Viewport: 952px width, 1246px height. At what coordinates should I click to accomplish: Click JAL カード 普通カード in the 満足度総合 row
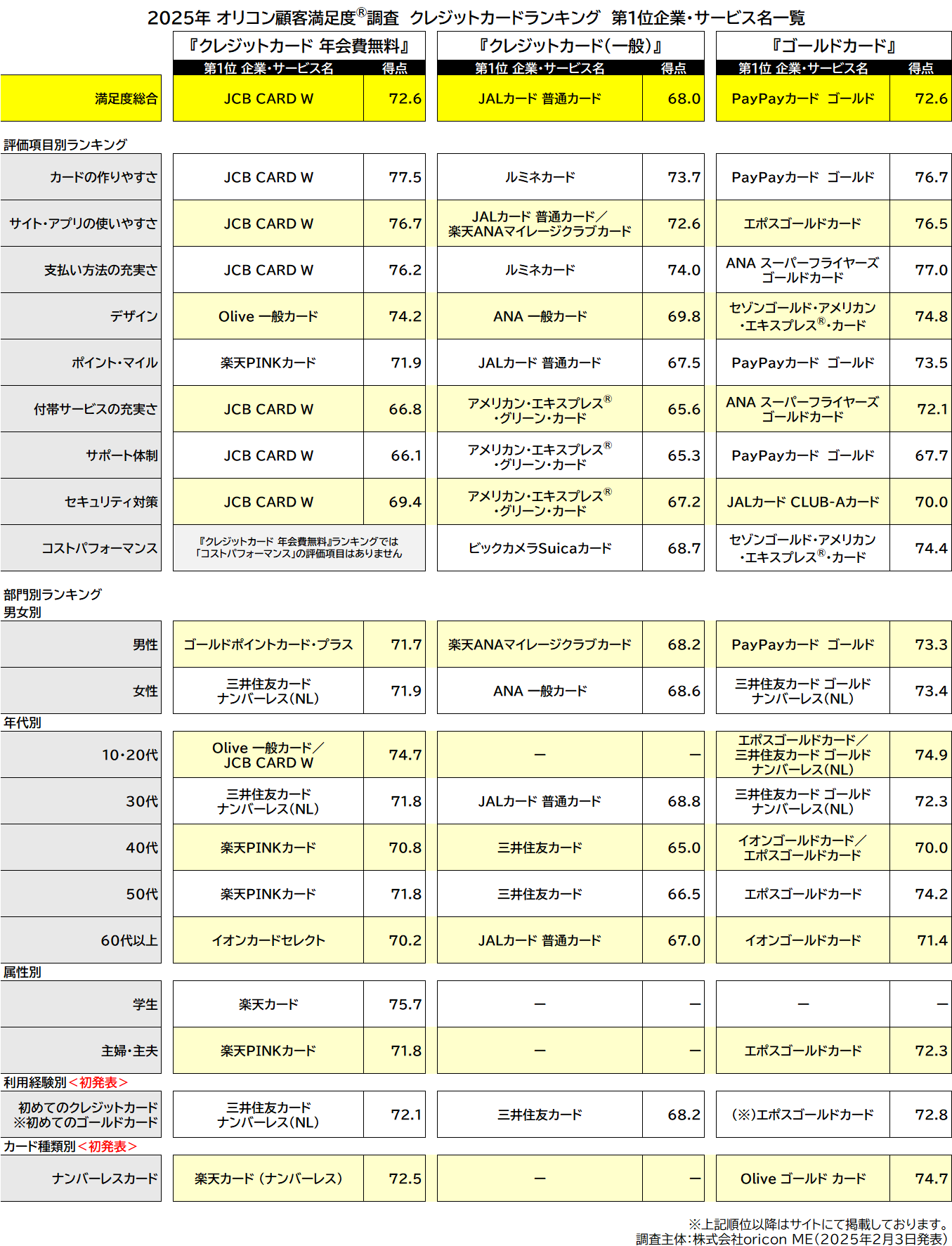point(540,98)
